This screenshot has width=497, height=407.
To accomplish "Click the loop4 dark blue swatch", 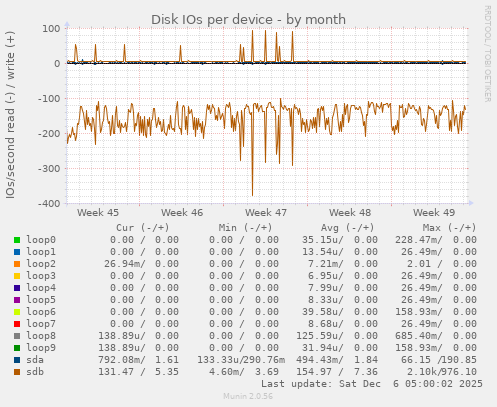I will 17,288.
